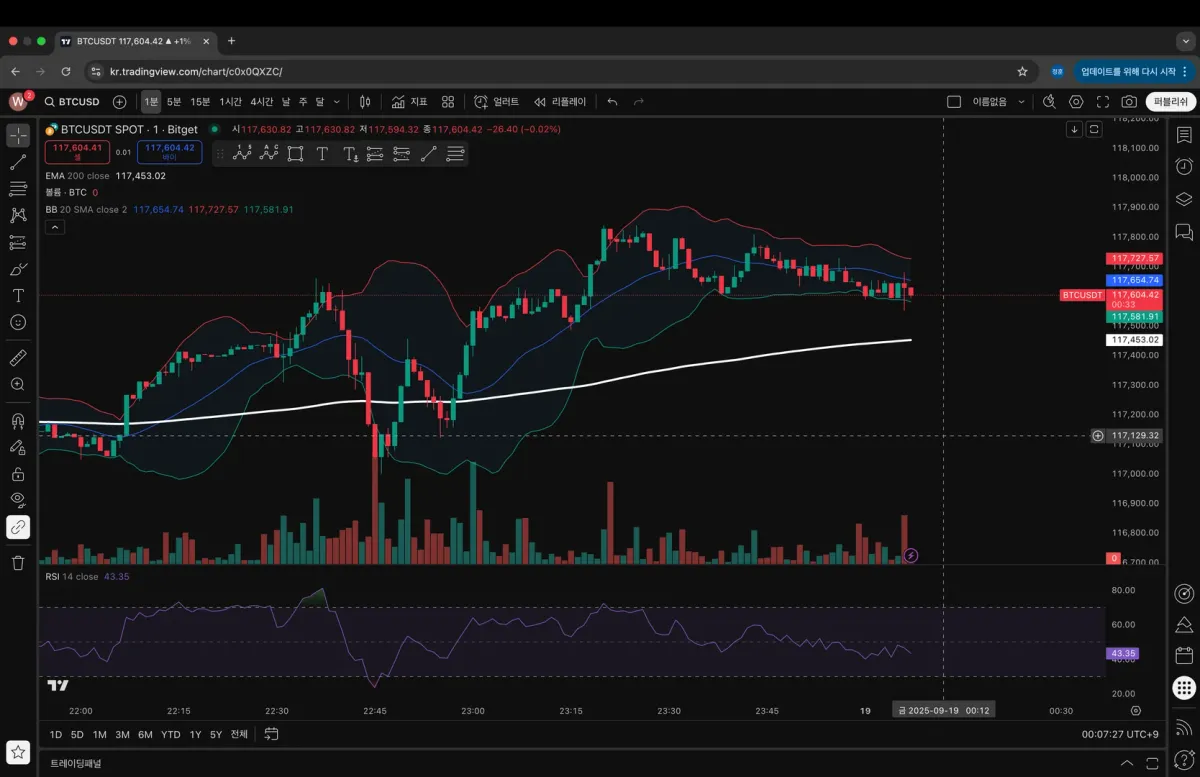Image resolution: width=1200 pixels, height=777 pixels.
Task: Open chart settings hexagon icon
Action: tap(1076, 102)
